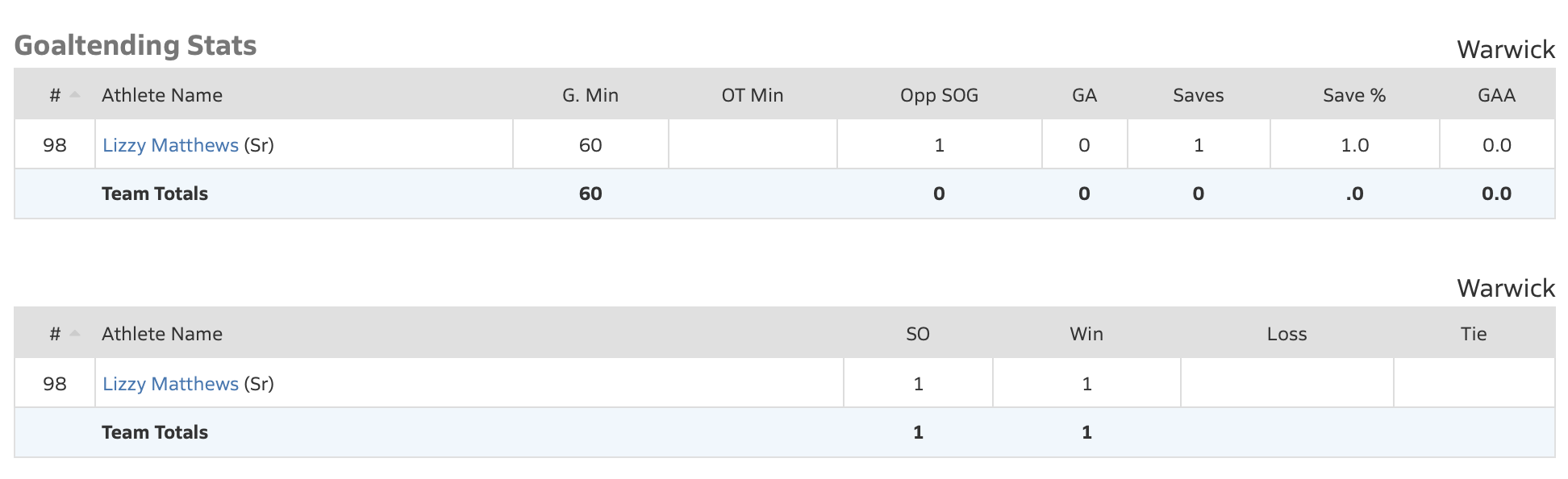Sort by the Opp SOG column header

tap(939, 95)
